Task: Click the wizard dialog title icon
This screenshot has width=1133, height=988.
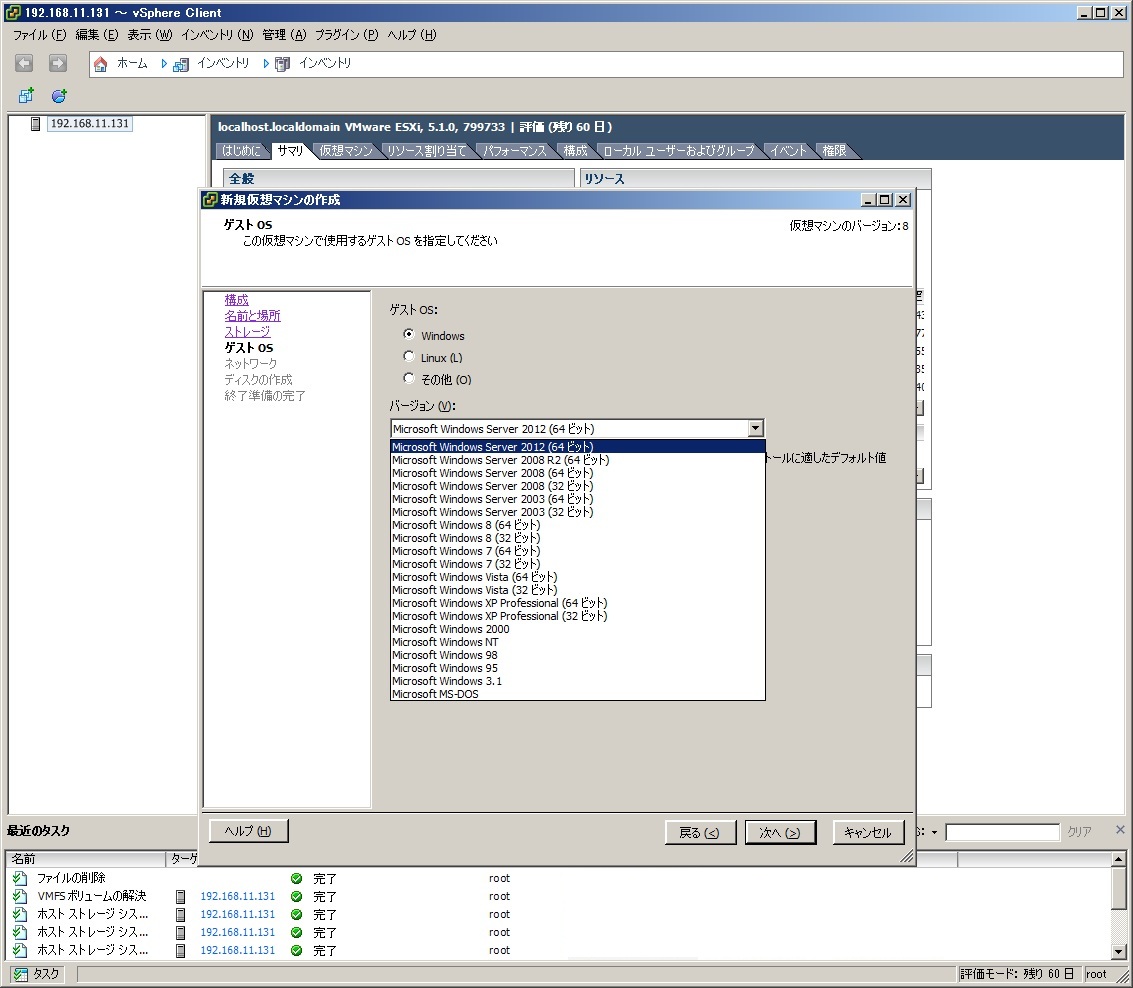Action: click(x=210, y=199)
